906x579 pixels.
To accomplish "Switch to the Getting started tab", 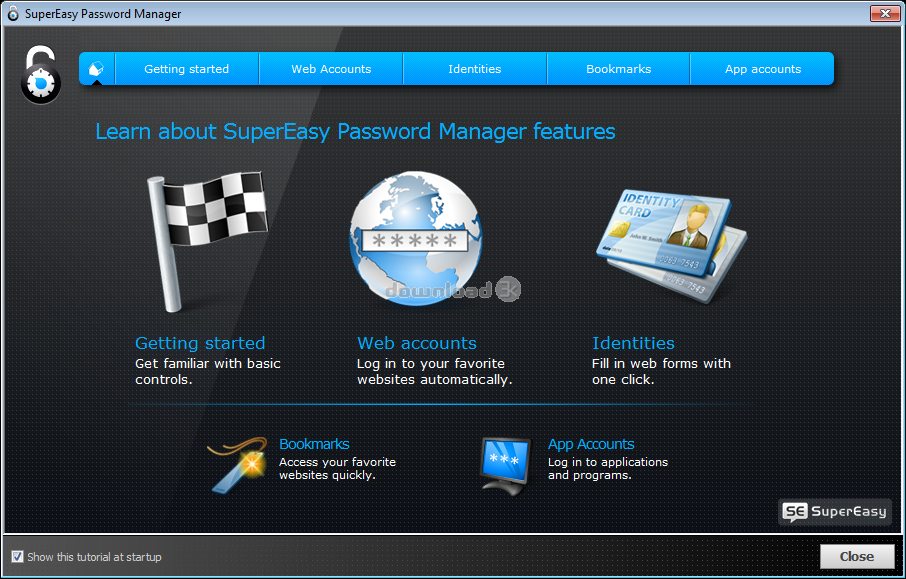I will [x=187, y=69].
